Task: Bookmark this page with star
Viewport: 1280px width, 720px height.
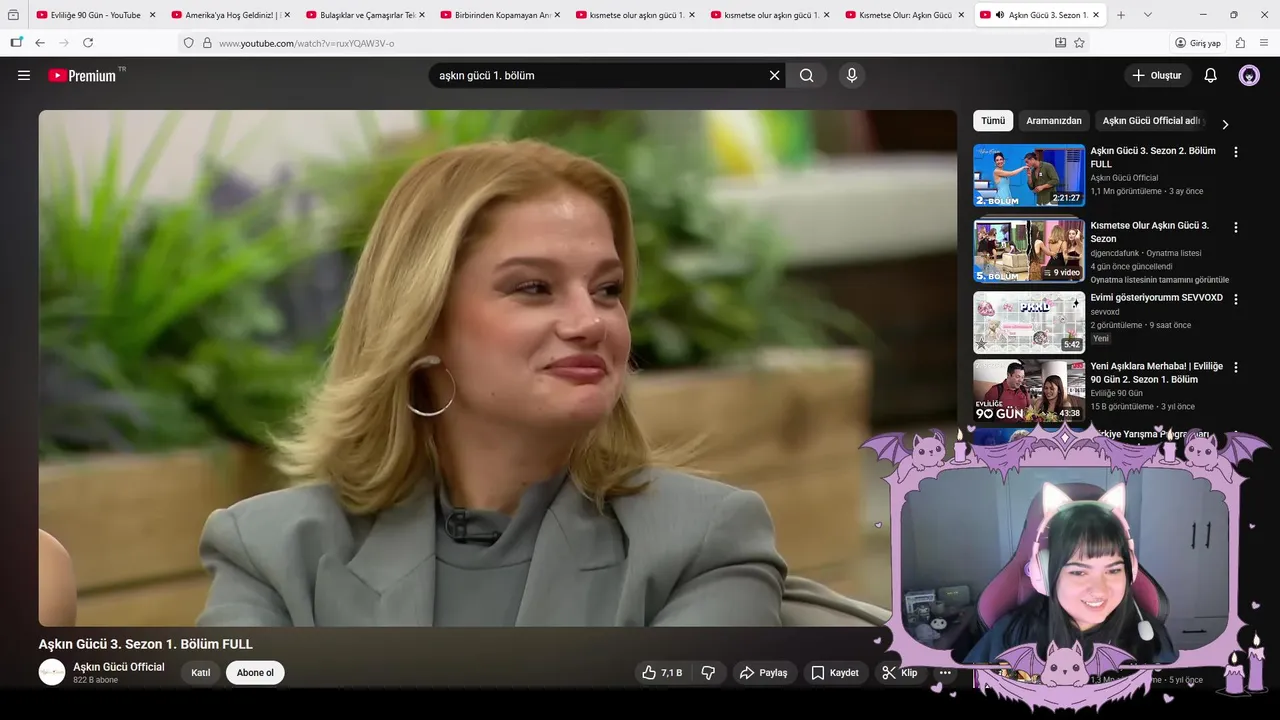Action: pos(1079,43)
